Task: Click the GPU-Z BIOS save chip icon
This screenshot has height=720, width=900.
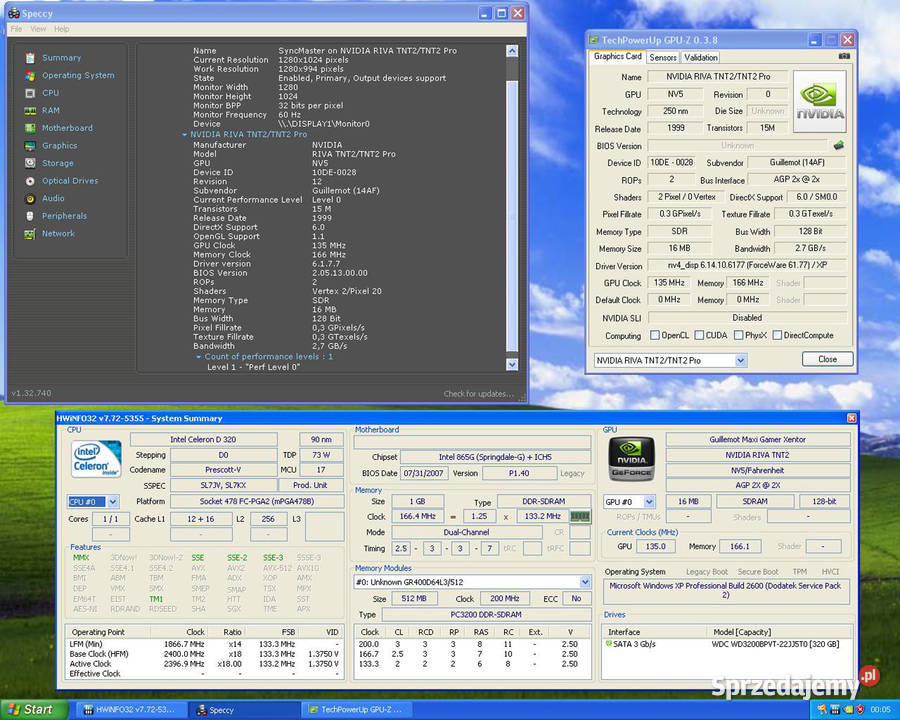Action: coord(839,145)
